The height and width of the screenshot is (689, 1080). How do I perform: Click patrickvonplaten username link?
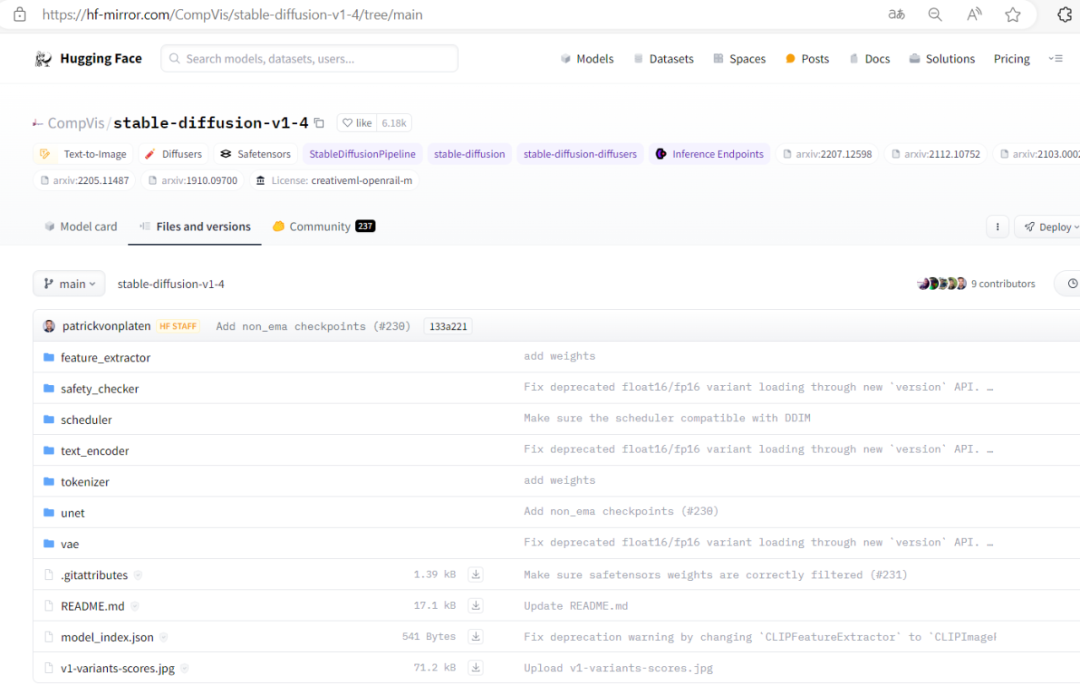click(106, 326)
